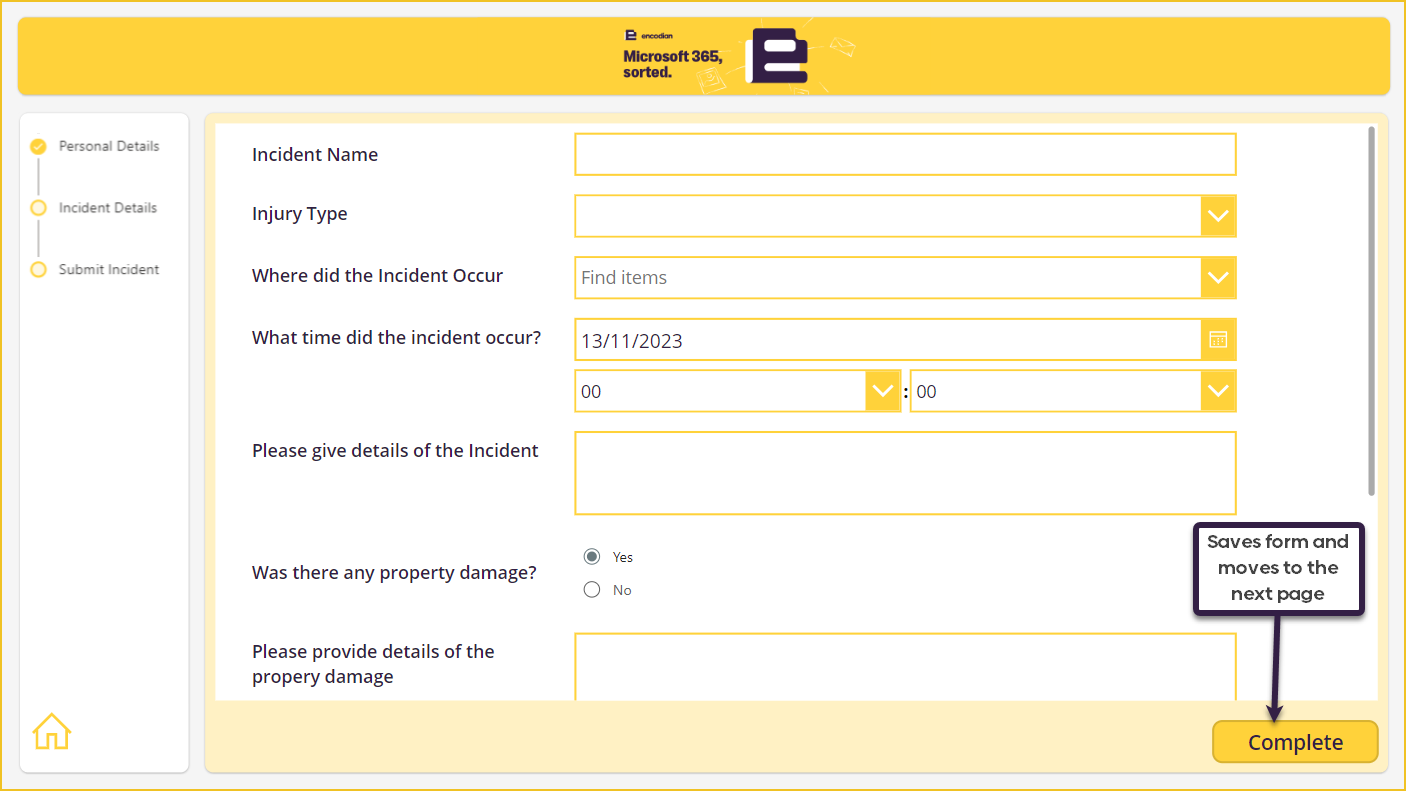Click the Personal Details step checkmark circle
The image size is (1406, 791).
click(38, 146)
